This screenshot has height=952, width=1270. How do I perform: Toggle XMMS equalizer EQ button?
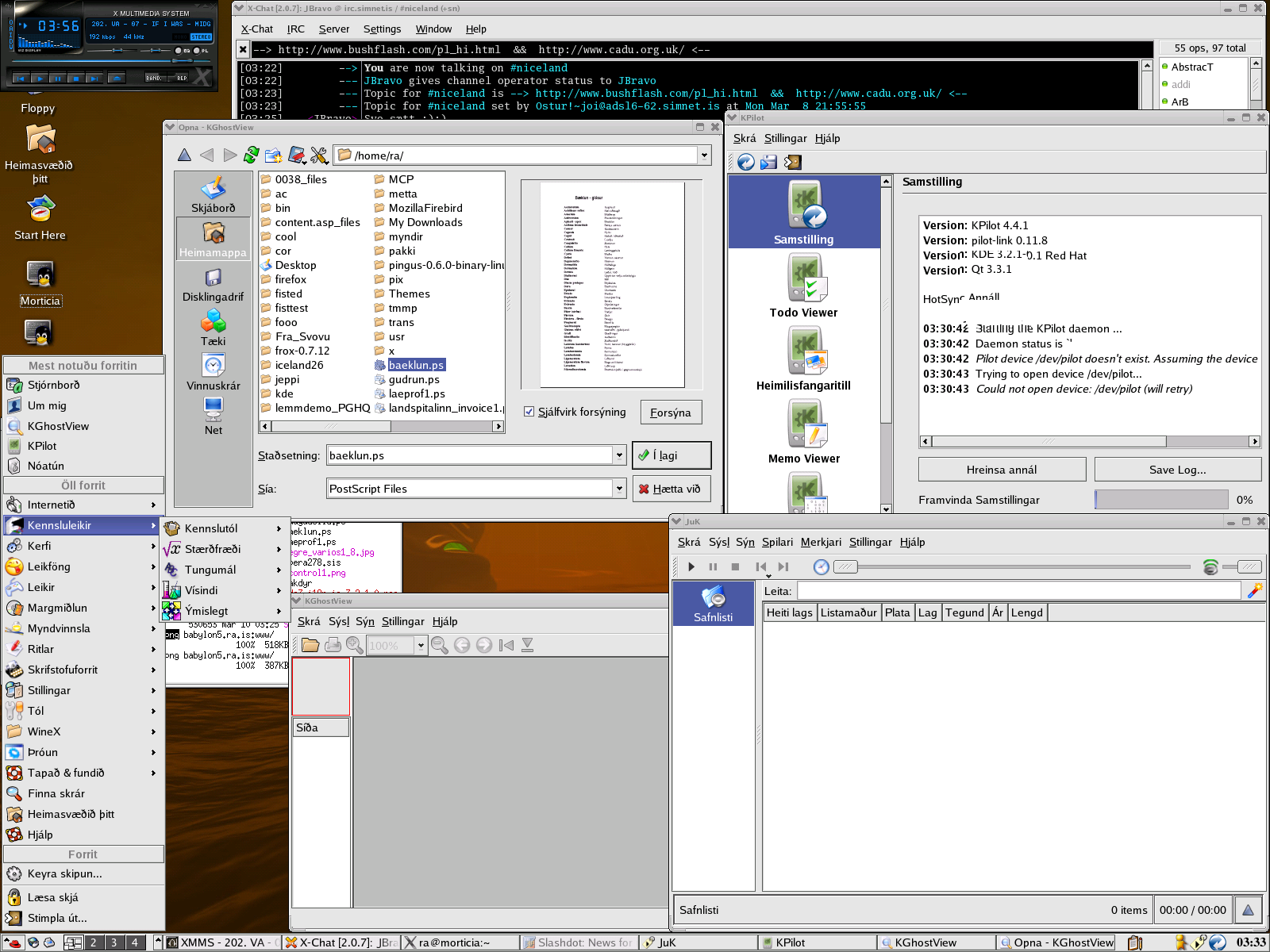click(180, 51)
